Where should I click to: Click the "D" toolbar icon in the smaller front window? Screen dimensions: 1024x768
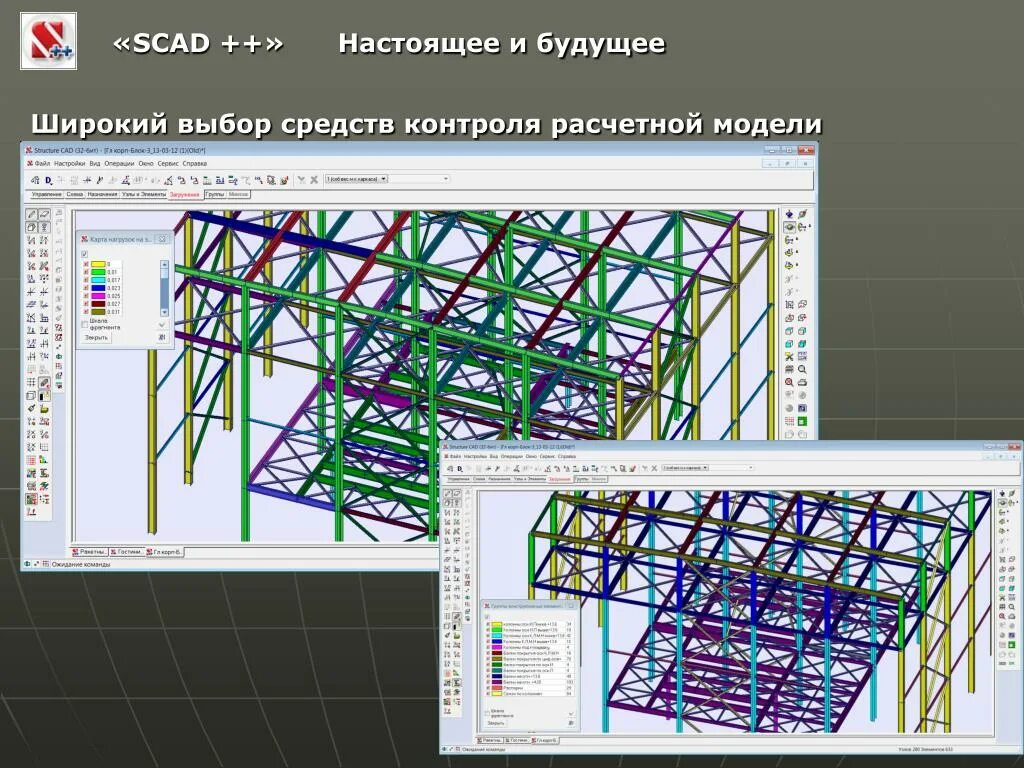(x=460, y=468)
